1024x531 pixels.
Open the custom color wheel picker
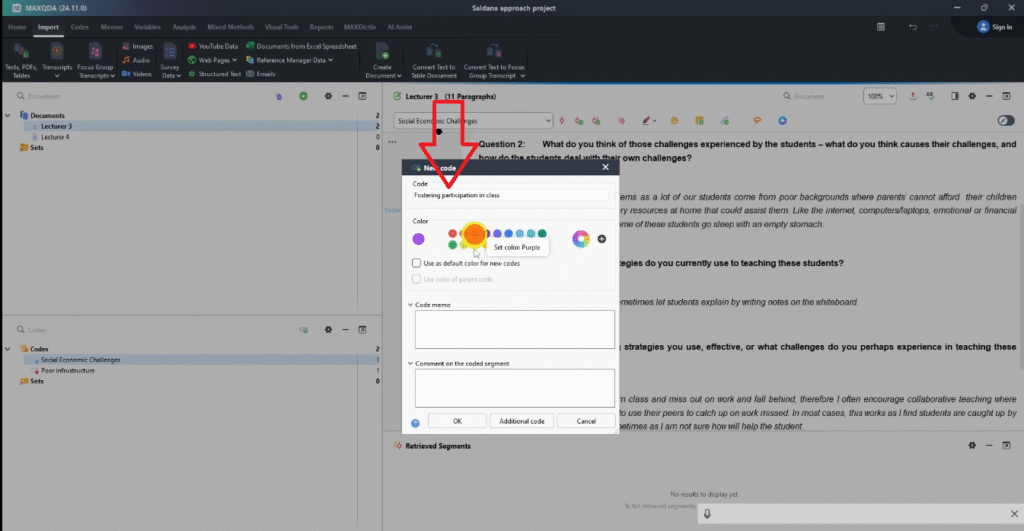580,238
